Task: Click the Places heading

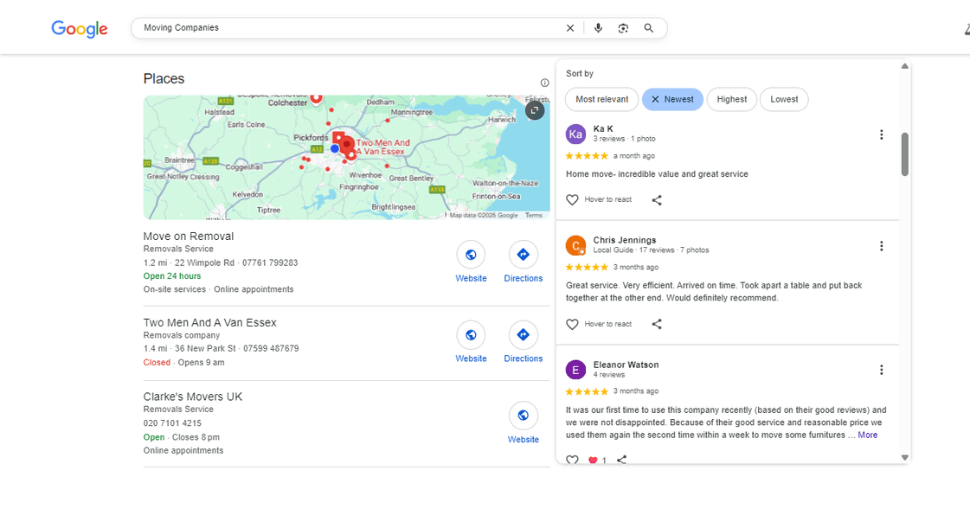Action: (163, 79)
